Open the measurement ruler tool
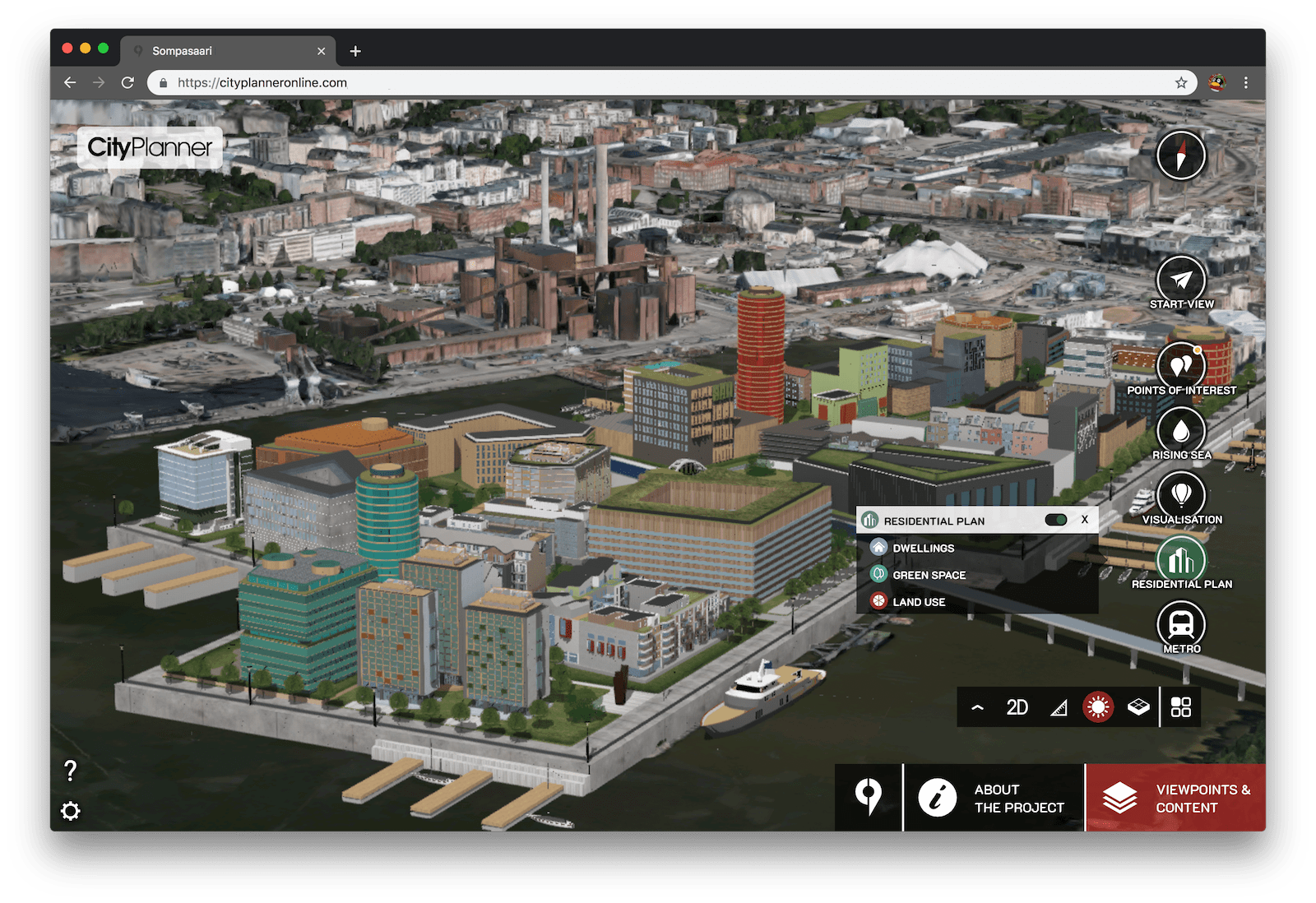 (x=1059, y=706)
